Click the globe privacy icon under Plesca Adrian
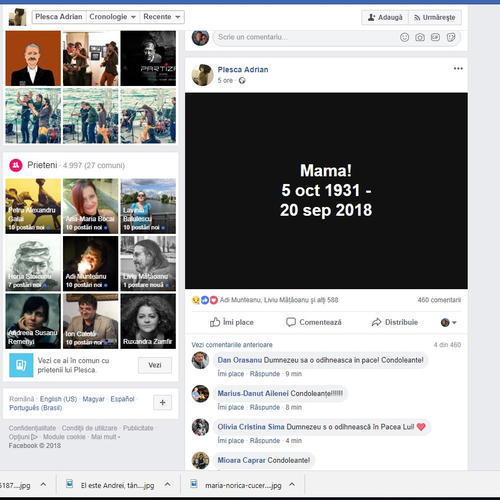The width and height of the screenshot is (500, 500). (242, 80)
